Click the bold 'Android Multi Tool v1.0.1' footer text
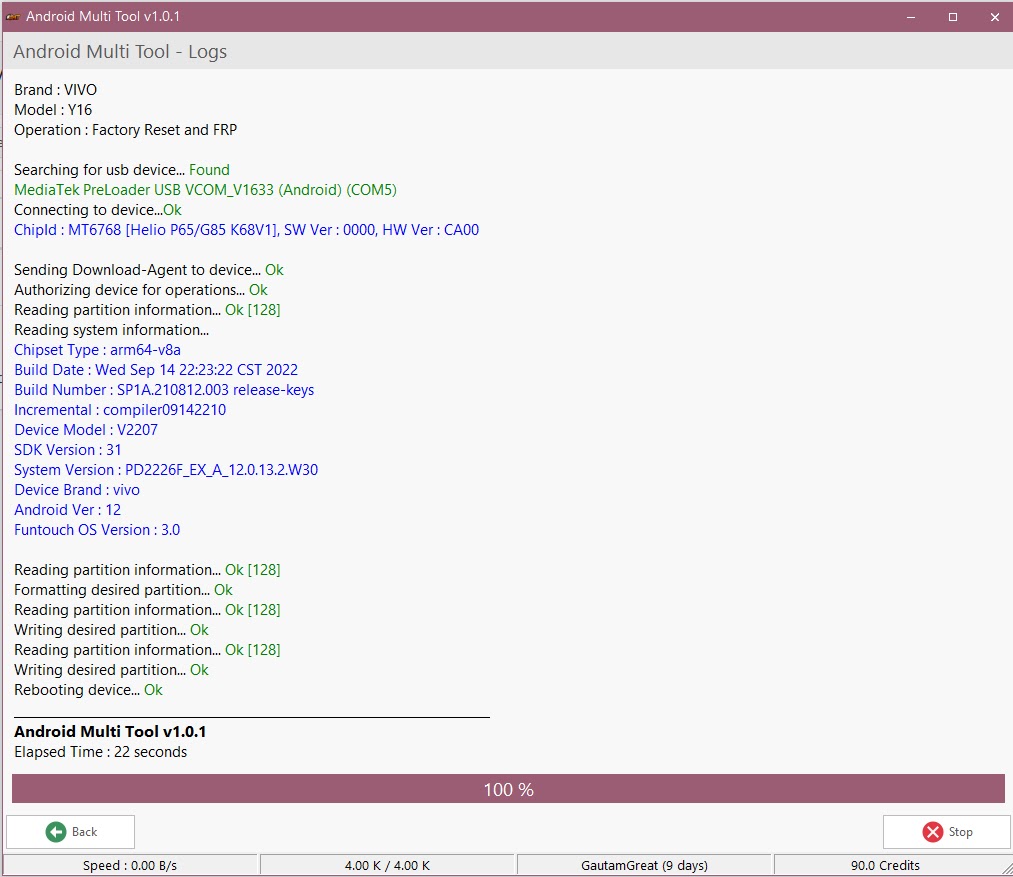Viewport: 1013px width, 877px height. click(x=110, y=732)
